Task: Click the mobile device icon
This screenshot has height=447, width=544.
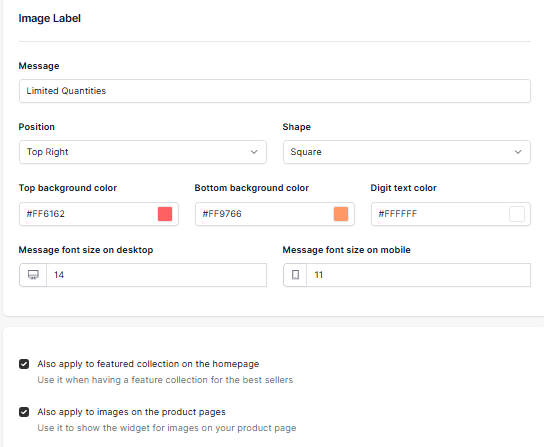Action: (295, 275)
